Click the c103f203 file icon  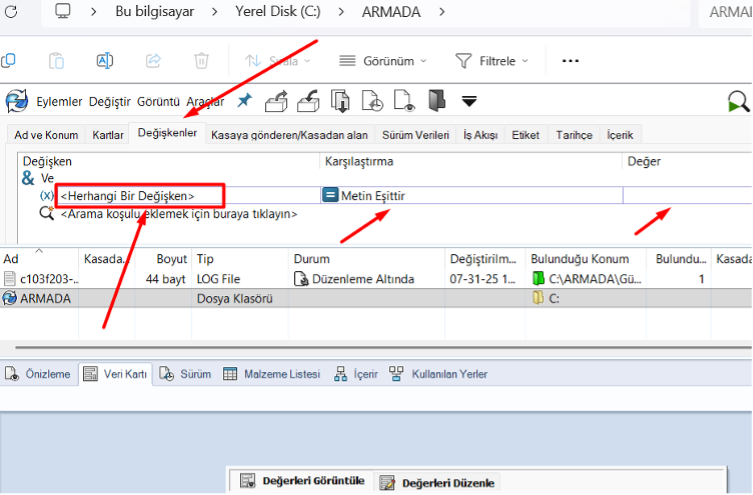tap(9, 278)
